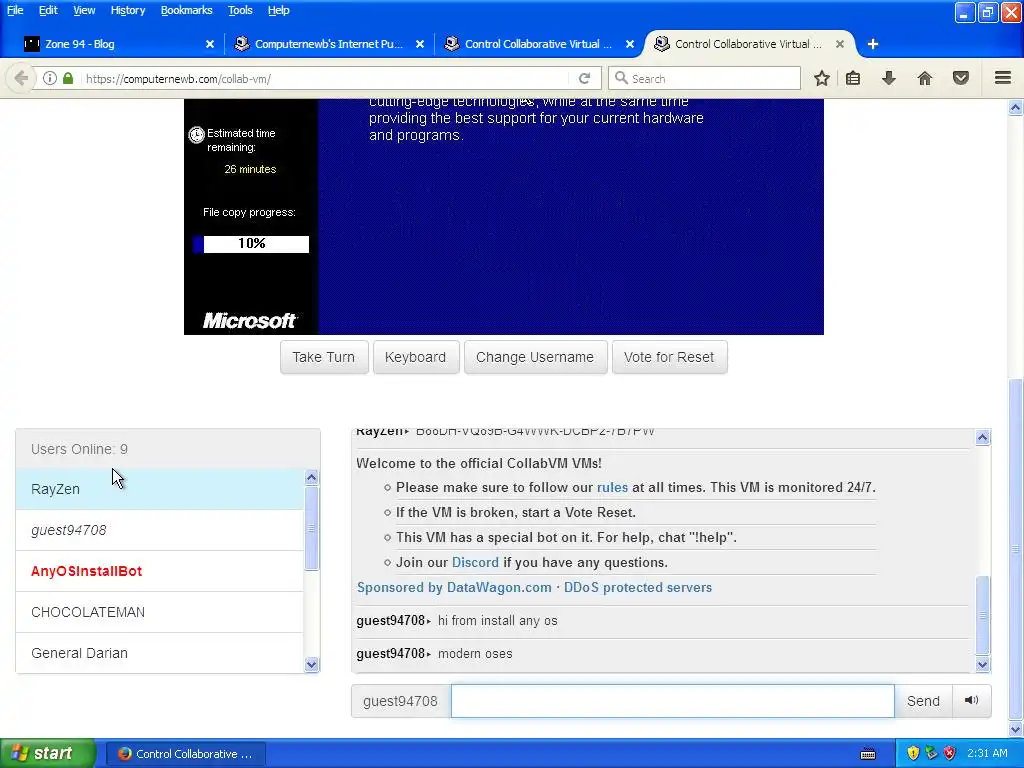Open the Help menu

278,10
